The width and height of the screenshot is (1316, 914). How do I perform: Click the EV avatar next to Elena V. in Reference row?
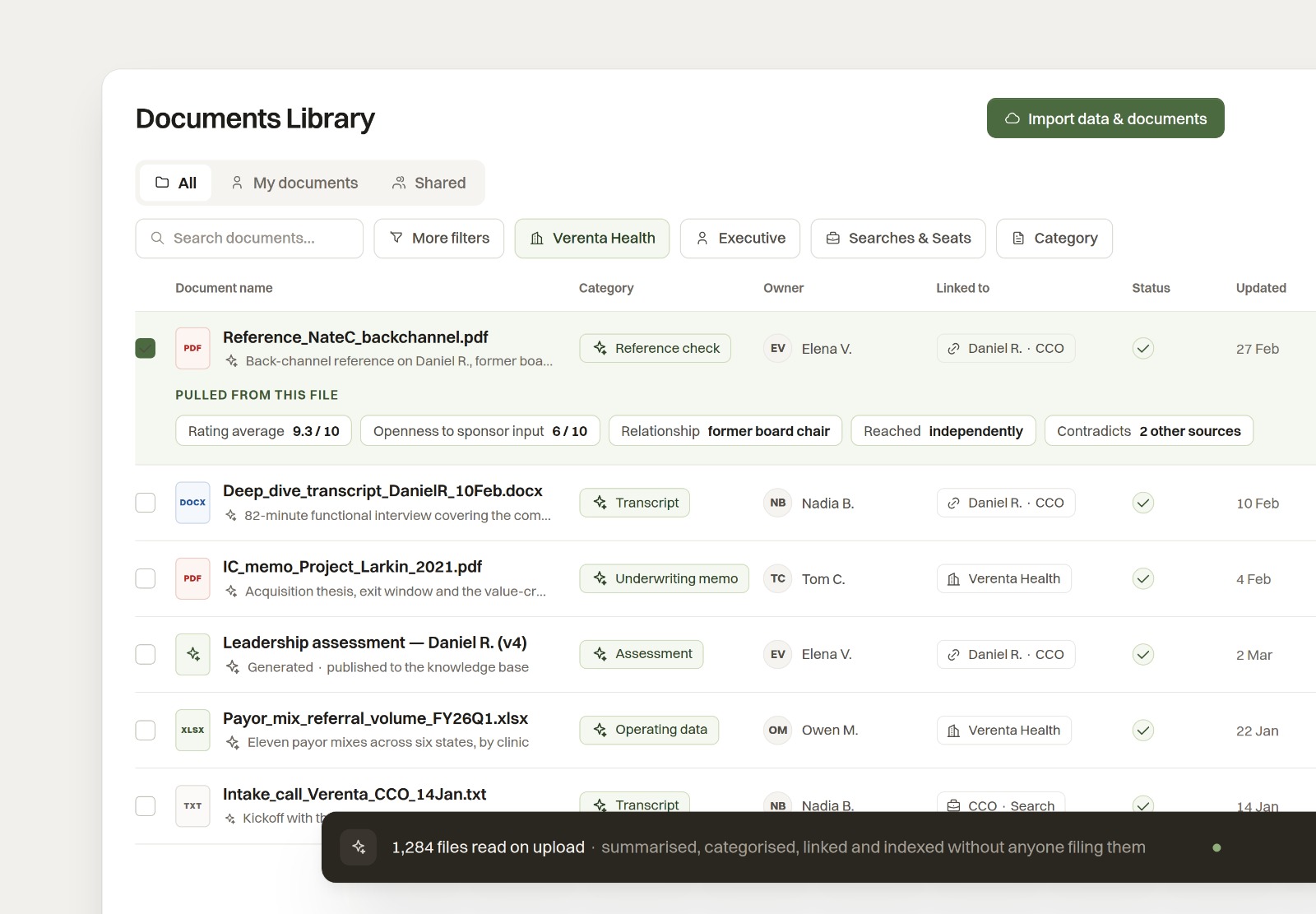tap(777, 348)
